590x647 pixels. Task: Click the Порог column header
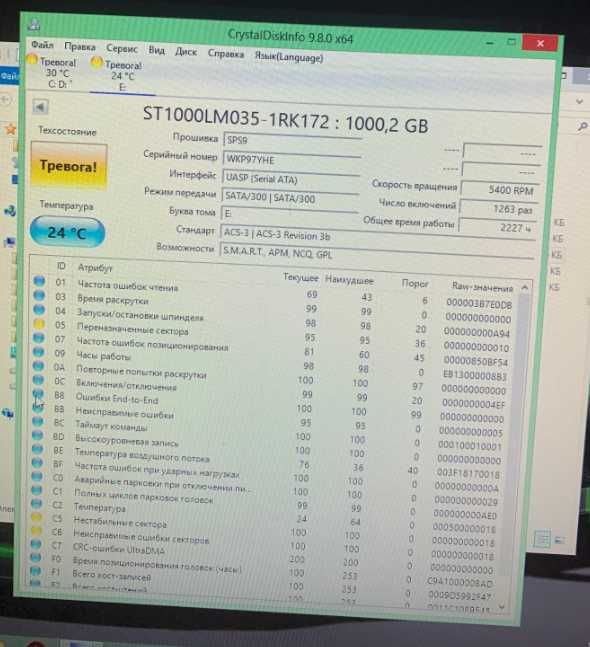point(415,283)
